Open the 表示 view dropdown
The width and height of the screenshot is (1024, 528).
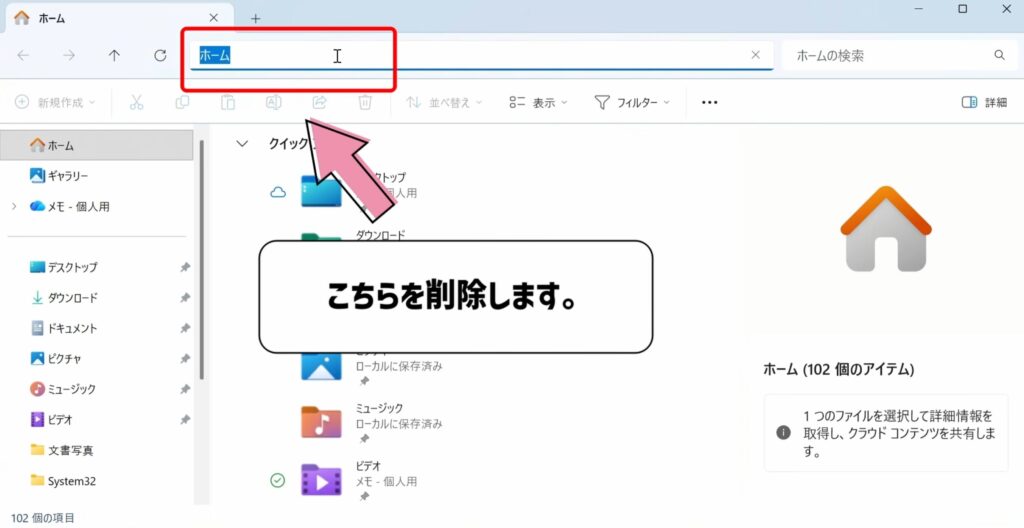pos(538,102)
